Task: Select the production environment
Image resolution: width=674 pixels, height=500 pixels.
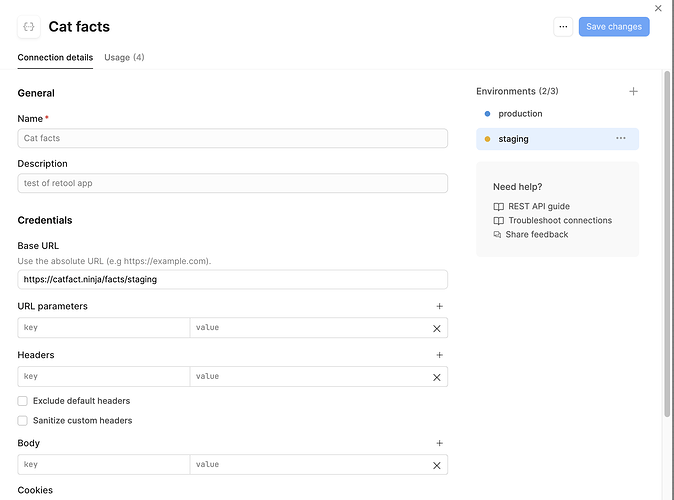Action: [x=557, y=114]
